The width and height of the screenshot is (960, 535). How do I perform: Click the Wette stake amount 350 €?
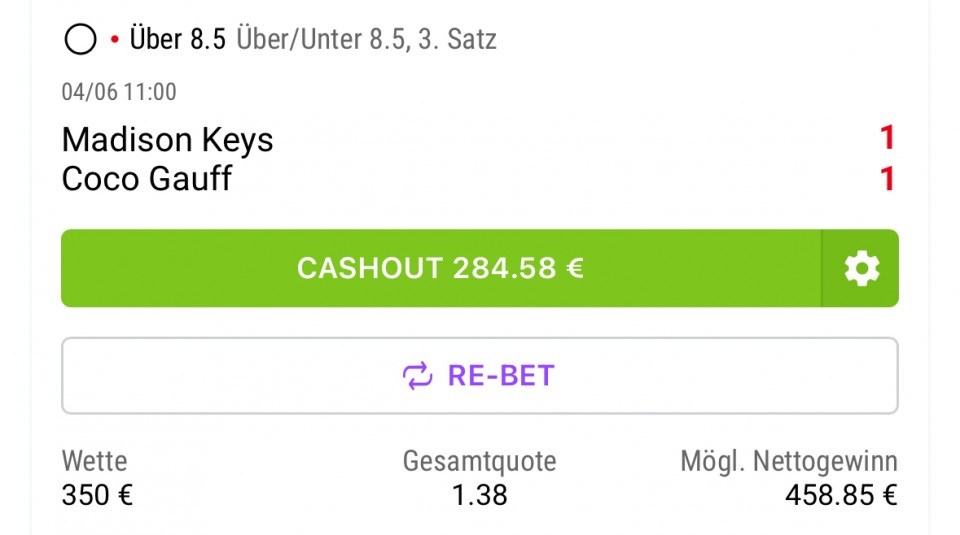pyautogui.click(x=97, y=495)
